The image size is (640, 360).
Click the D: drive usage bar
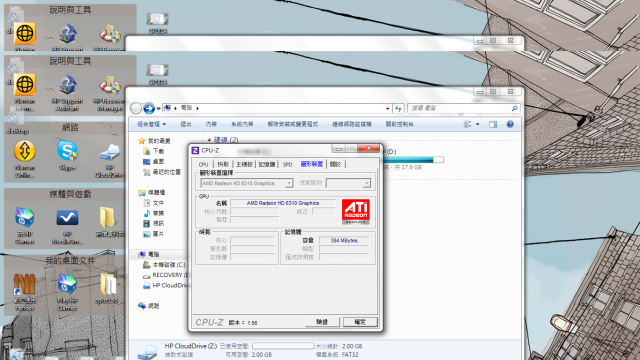[x=413, y=160]
